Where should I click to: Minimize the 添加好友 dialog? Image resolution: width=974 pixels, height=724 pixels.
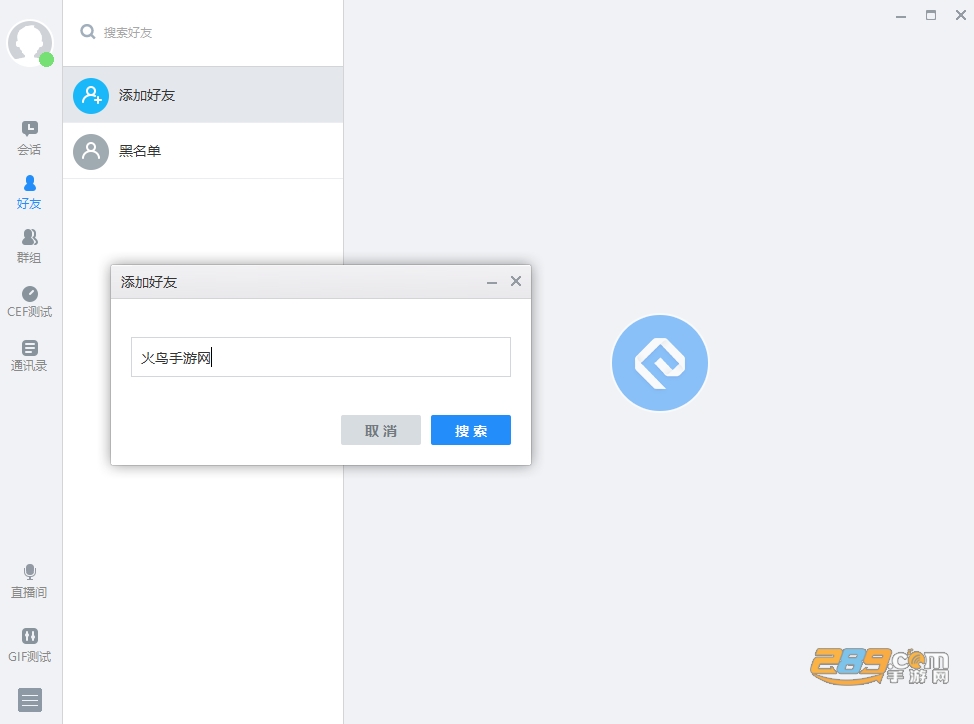[x=492, y=282]
